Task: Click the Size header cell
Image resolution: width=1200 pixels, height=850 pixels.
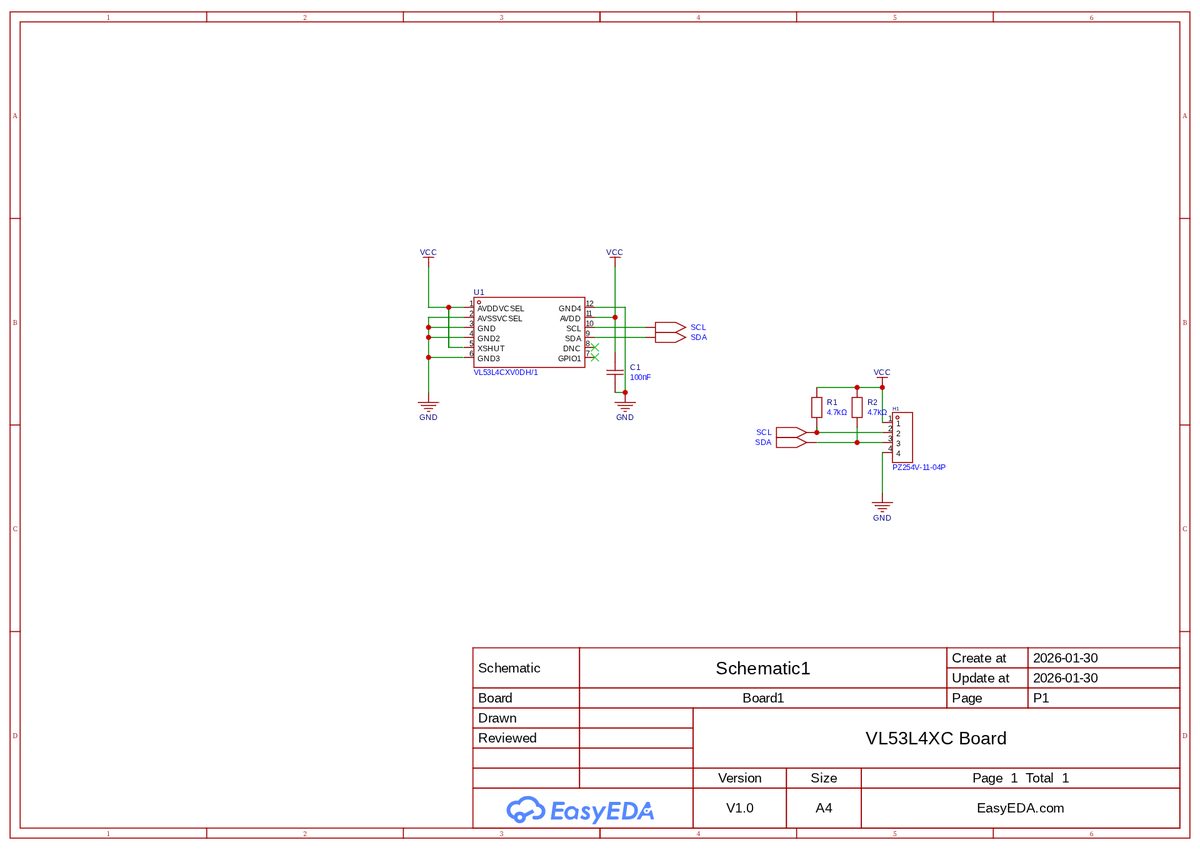Action: (x=824, y=778)
